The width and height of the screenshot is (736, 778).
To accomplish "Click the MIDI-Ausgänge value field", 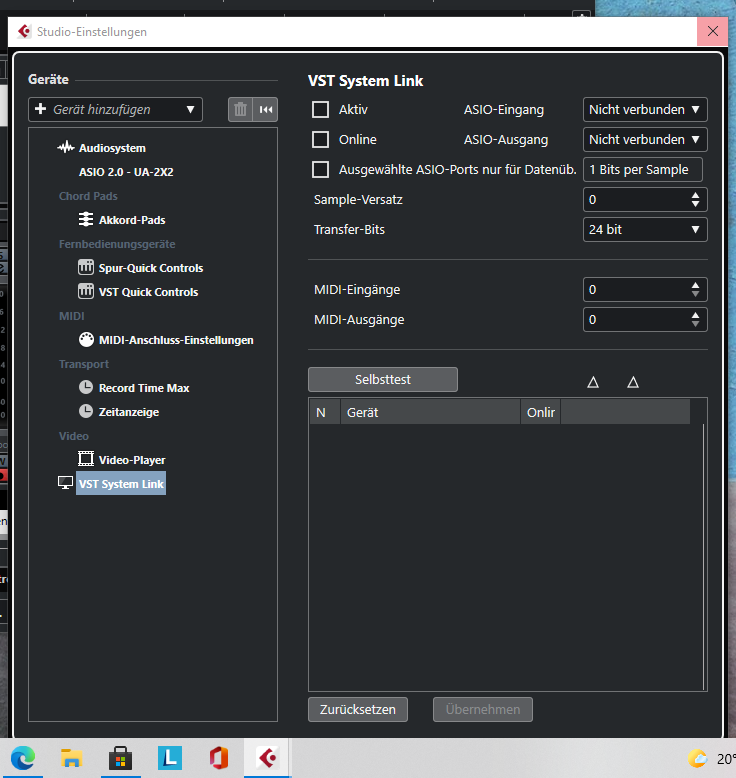I will point(636,320).
